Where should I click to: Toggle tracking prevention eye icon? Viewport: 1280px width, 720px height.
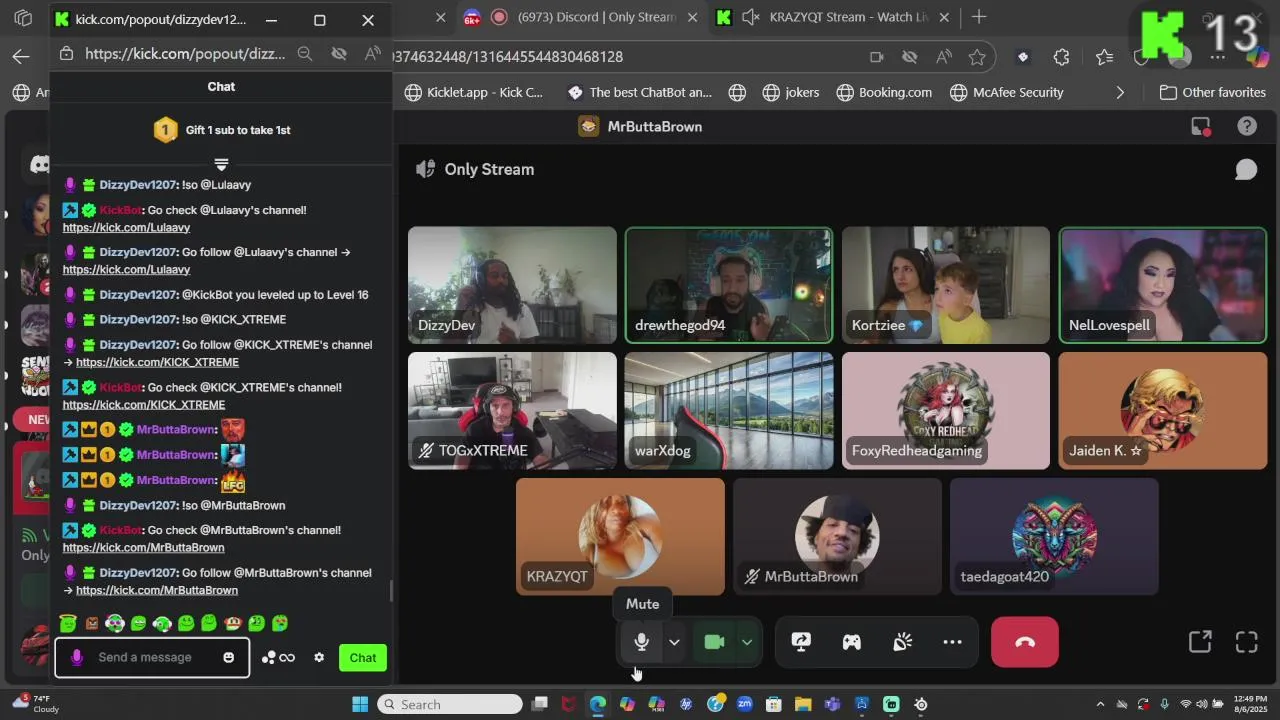[x=909, y=57]
